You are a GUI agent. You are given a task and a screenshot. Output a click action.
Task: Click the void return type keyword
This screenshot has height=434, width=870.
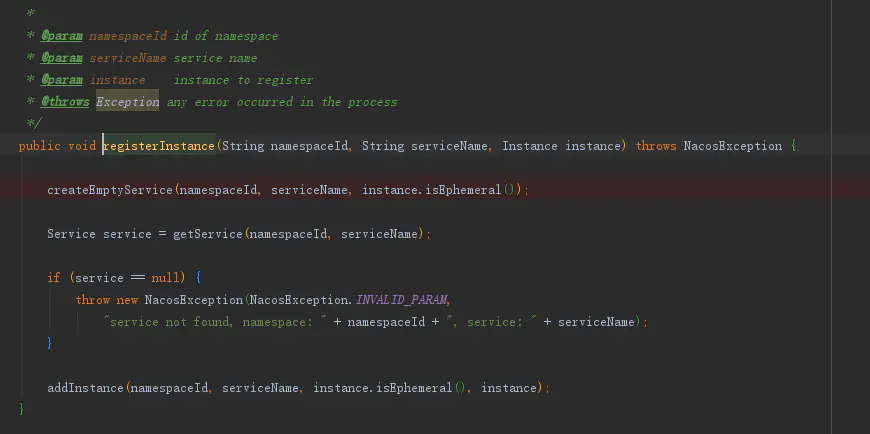point(82,146)
